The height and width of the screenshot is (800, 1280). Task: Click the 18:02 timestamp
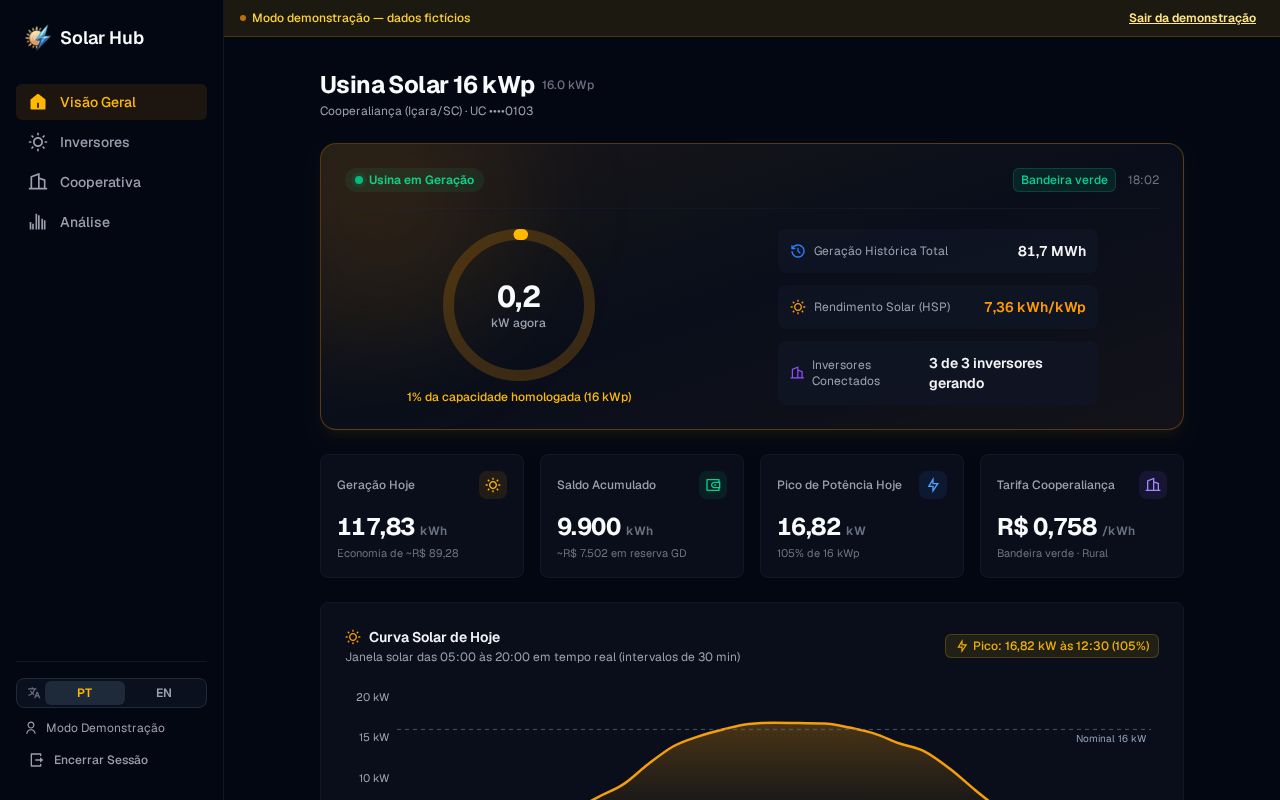pos(1144,180)
